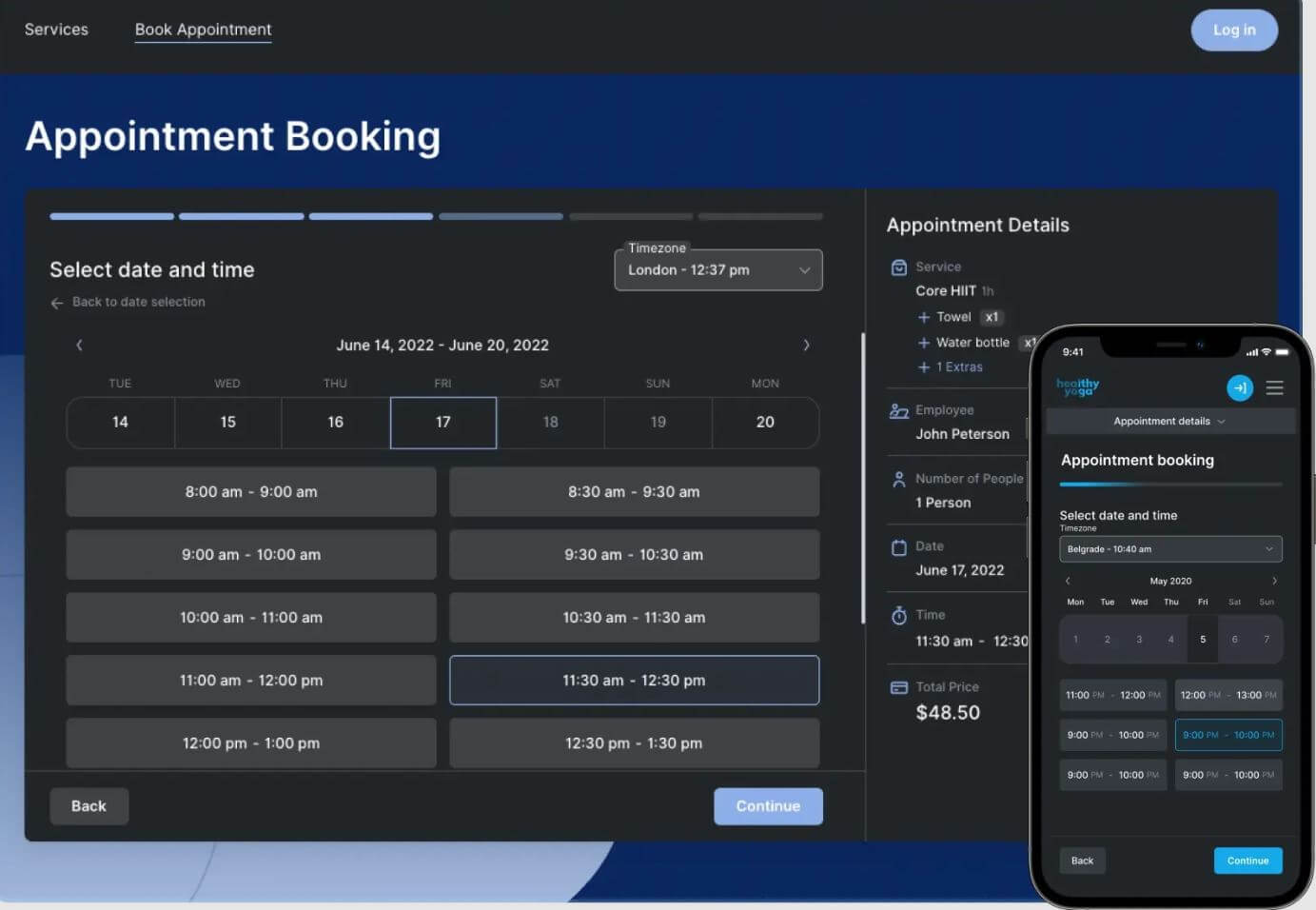Choose the 12:00 pm - 1:00 pm slot

pyautogui.click(x=251, y=743)
